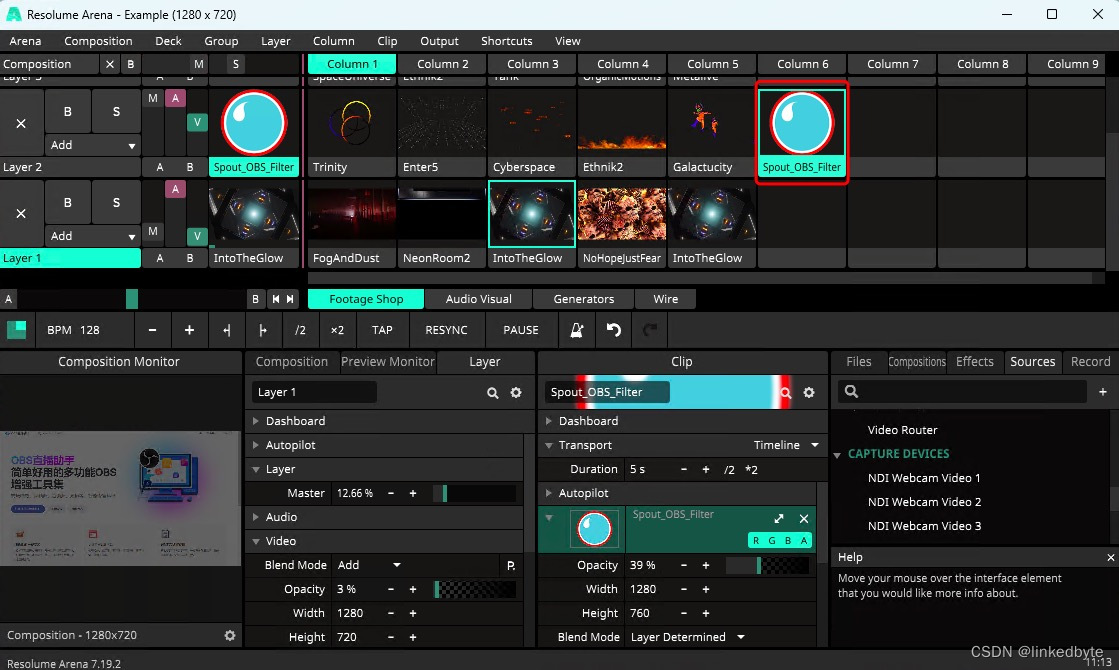Toggle Layer 1 solo S button
The image size is (1119, 670).
[x=116, y=203]
